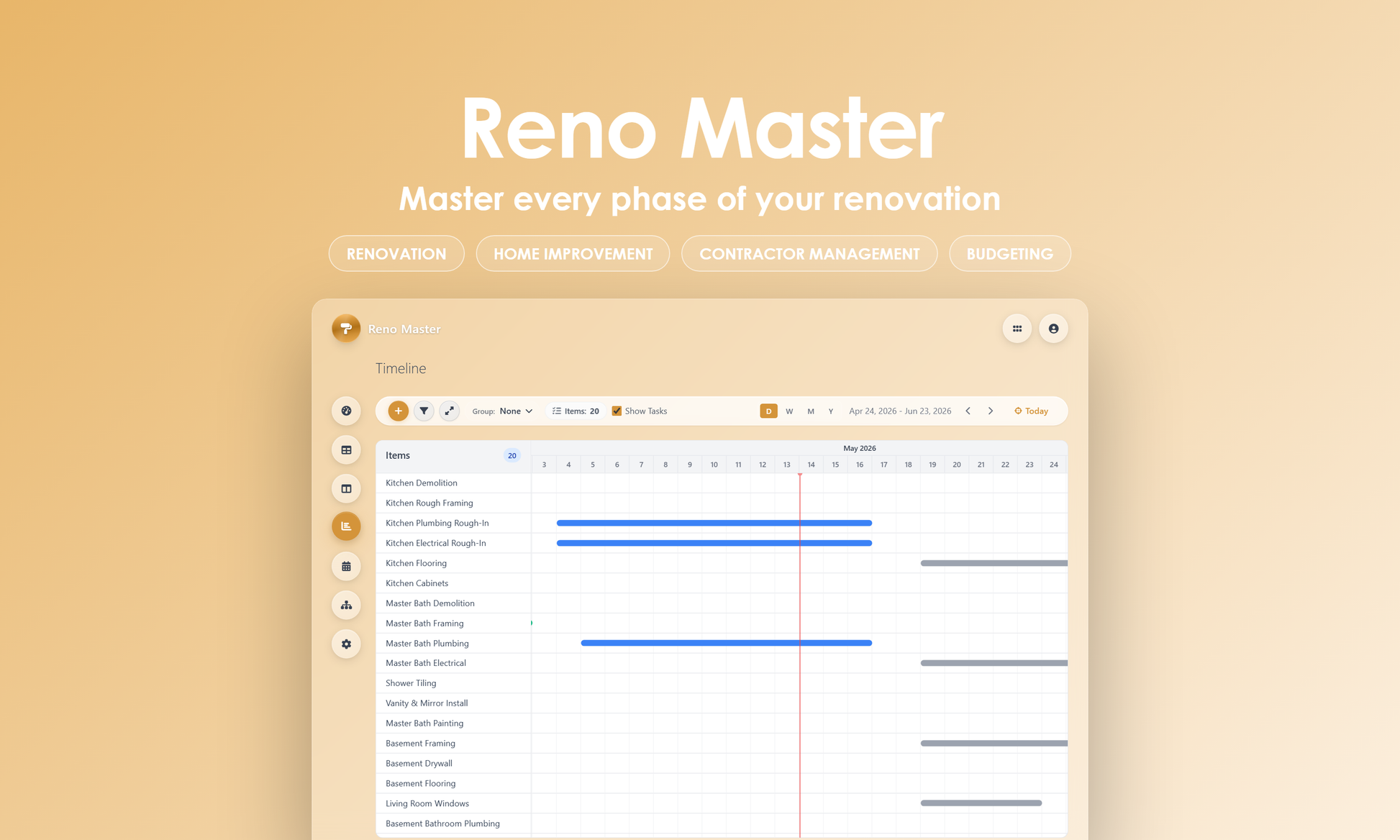Open the board columns sidebar icon
Screen dimensions: 1400x840
coord(346,488)
